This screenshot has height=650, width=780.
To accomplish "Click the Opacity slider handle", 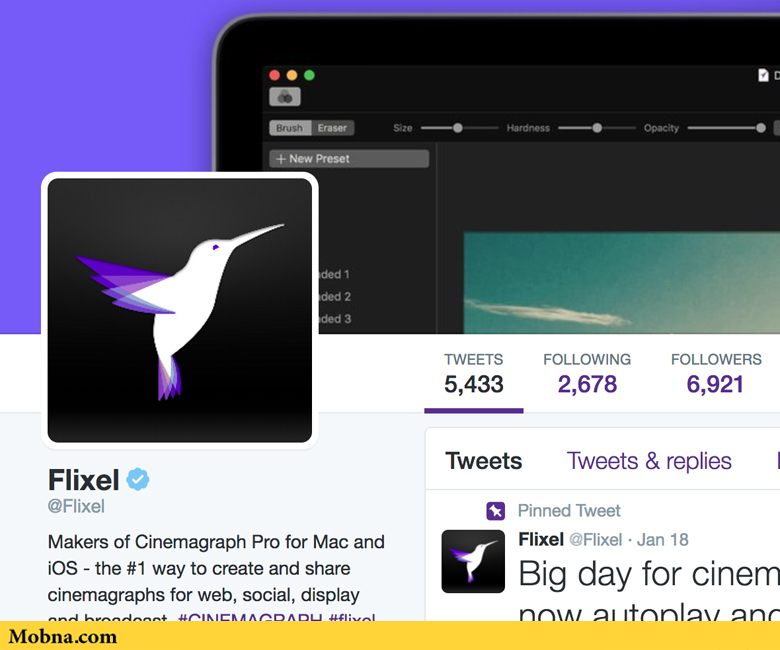I will coord(761,128).
